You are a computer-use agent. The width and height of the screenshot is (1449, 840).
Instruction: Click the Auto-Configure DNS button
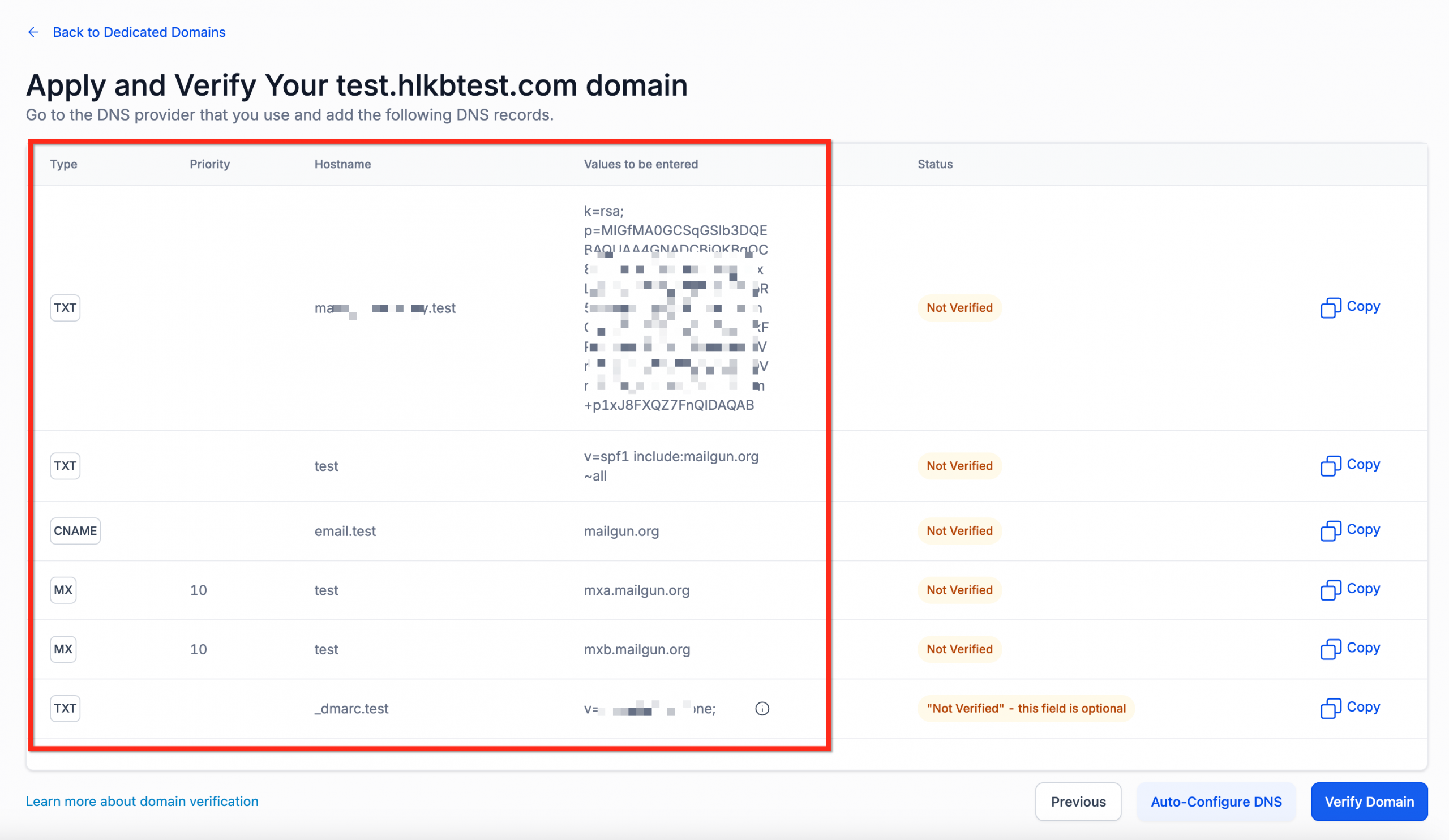coord(1216,802)
